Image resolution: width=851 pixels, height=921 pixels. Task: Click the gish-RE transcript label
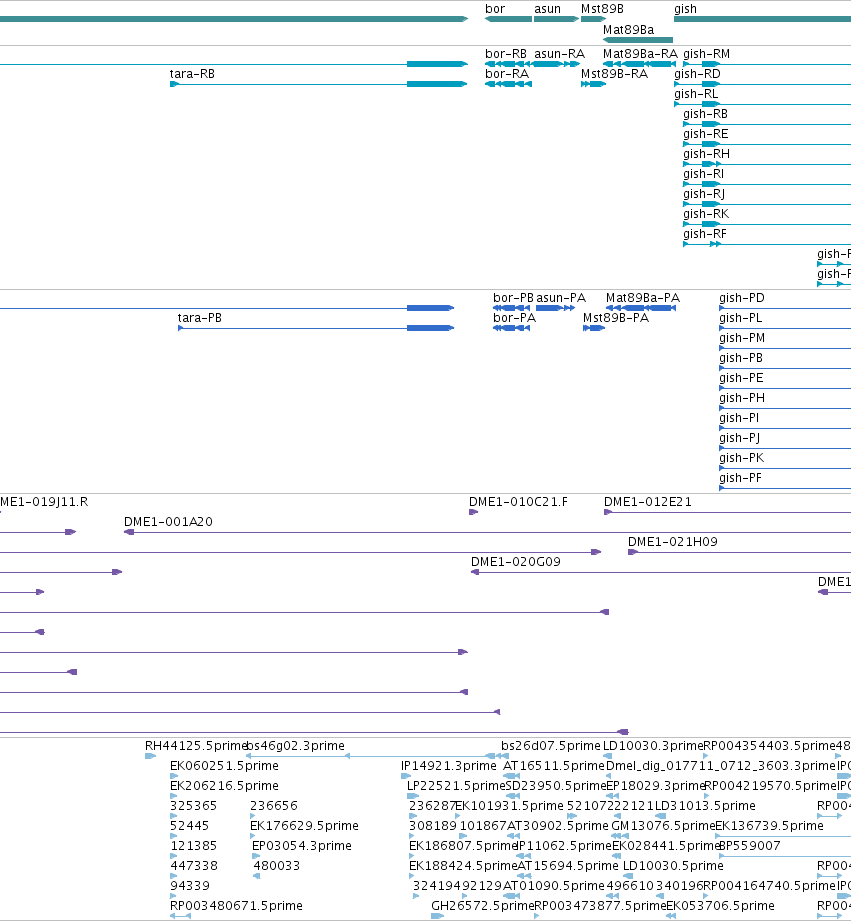tap(705, 133)
